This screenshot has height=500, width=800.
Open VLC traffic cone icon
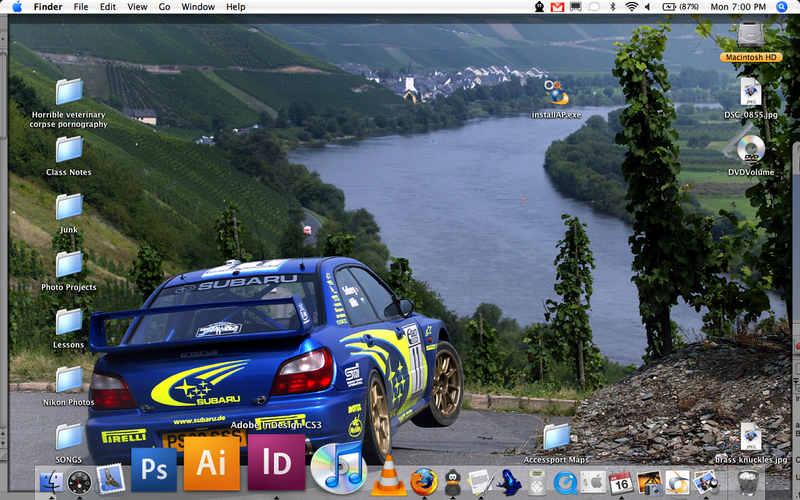pyautogui.click(x=389, y=476)
